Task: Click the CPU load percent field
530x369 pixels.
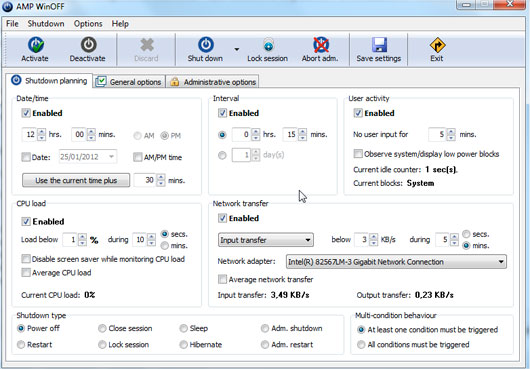Action: [70, 240]
